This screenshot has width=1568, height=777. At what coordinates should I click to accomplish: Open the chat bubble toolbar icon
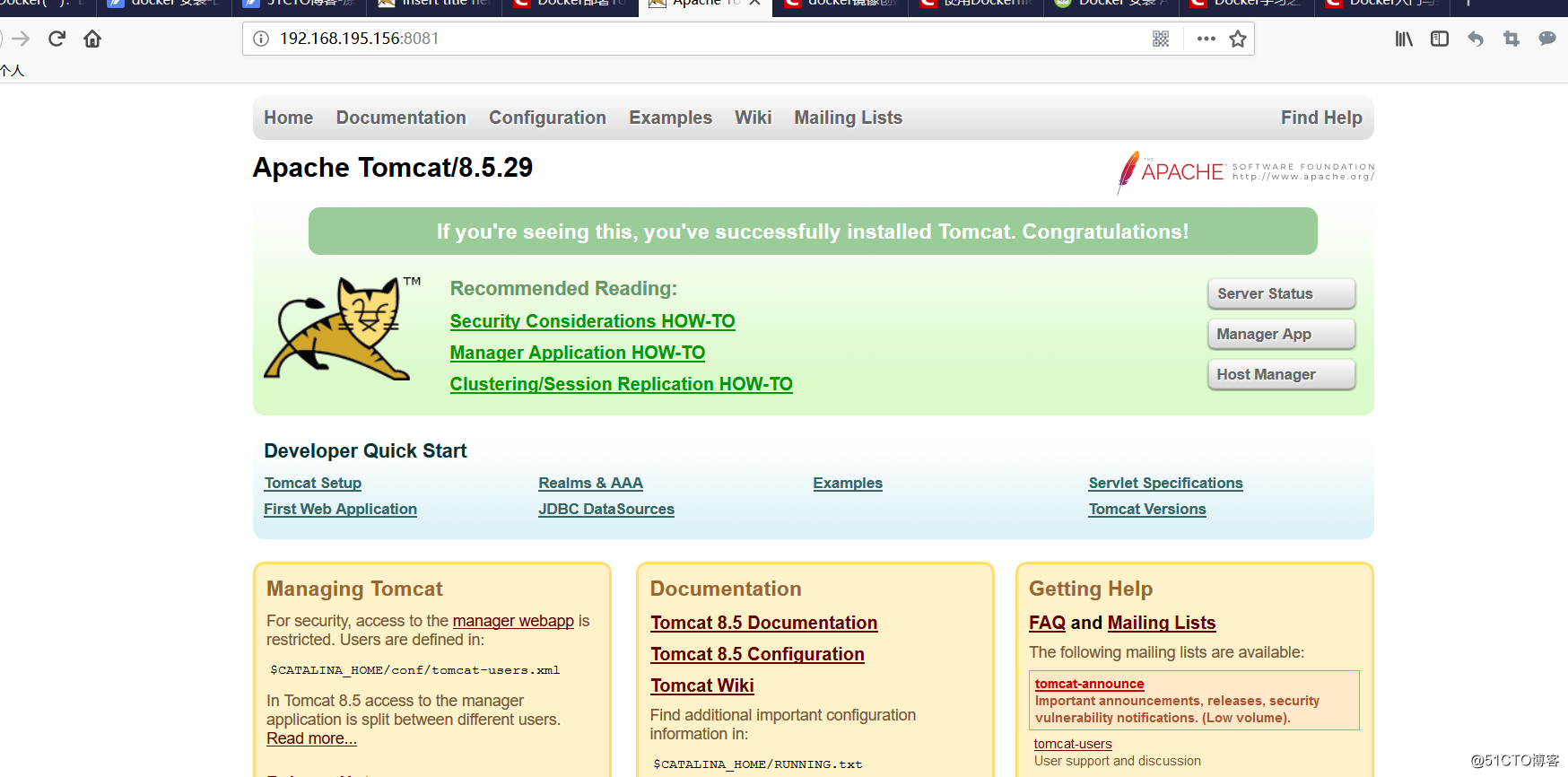1547,39
